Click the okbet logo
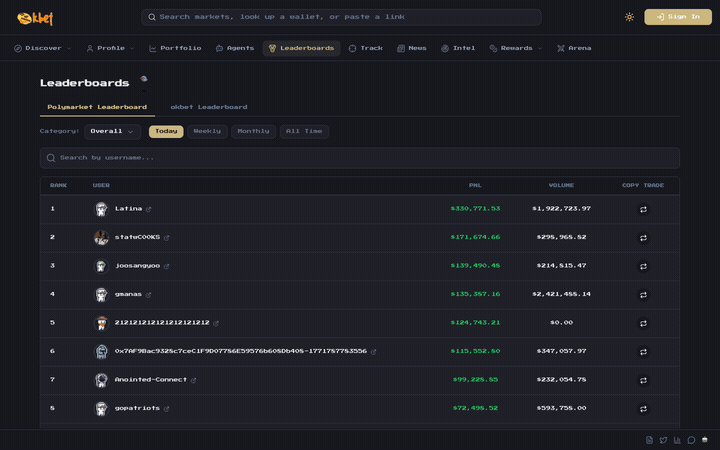The image size is (720, 450). click(35, 18)
